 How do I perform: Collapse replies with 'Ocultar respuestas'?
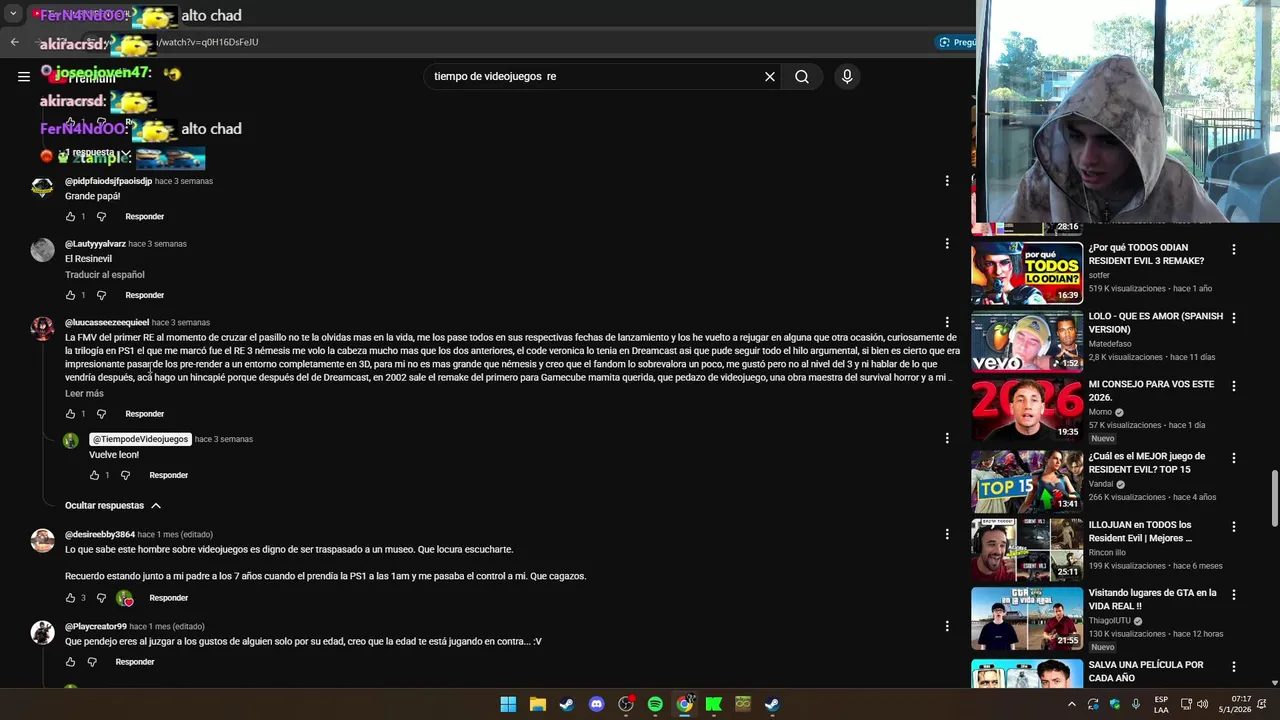tap(113, 506)
